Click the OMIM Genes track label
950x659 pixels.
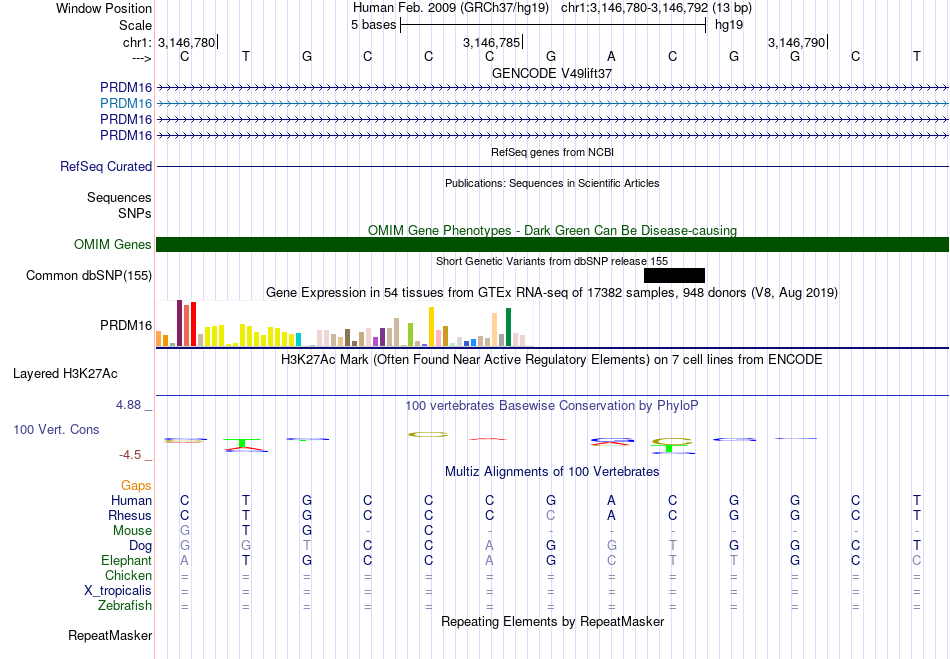(x=113, y=244)
